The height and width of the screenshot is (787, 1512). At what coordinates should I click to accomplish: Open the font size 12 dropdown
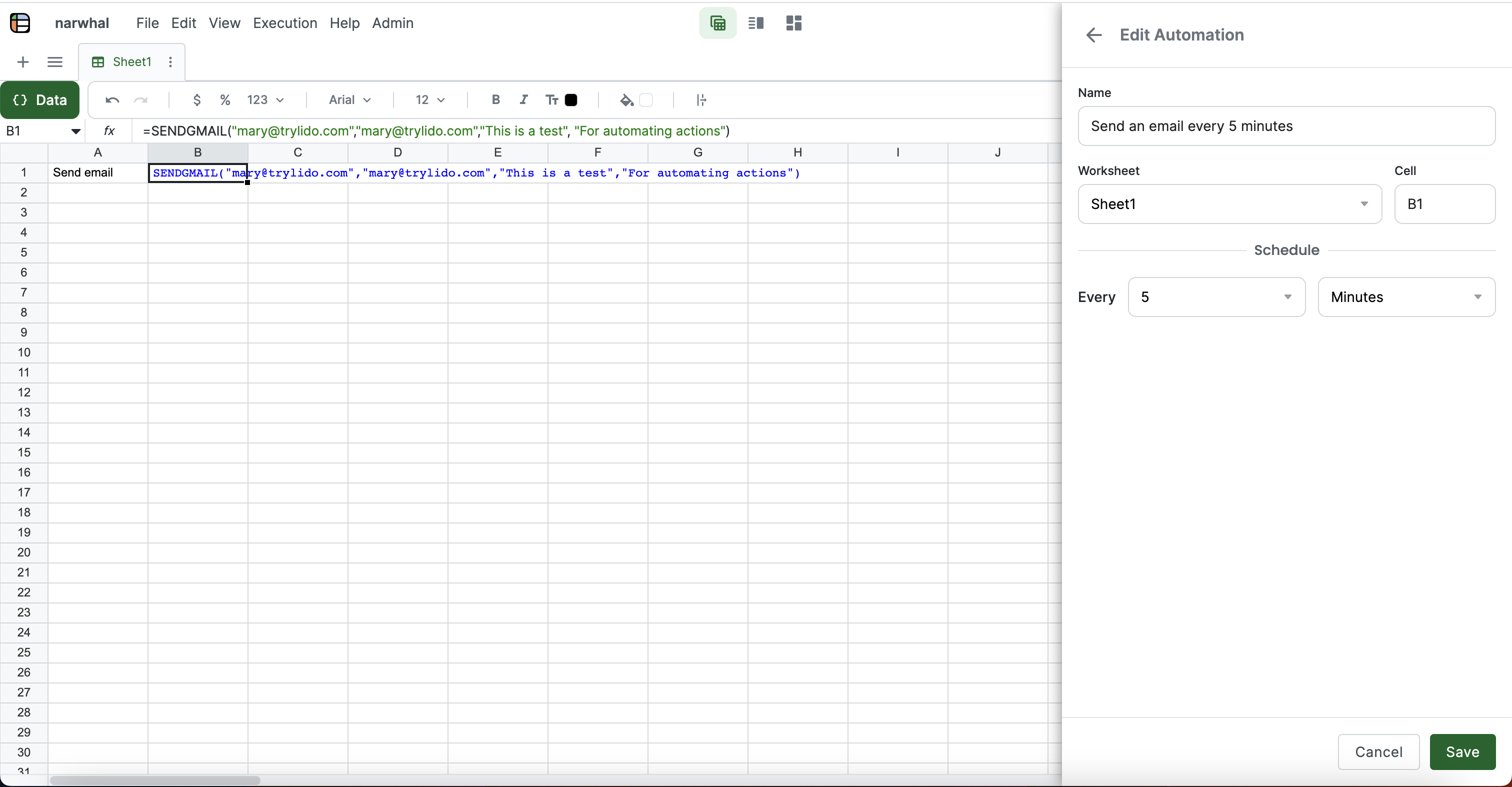tap(430, 100)
